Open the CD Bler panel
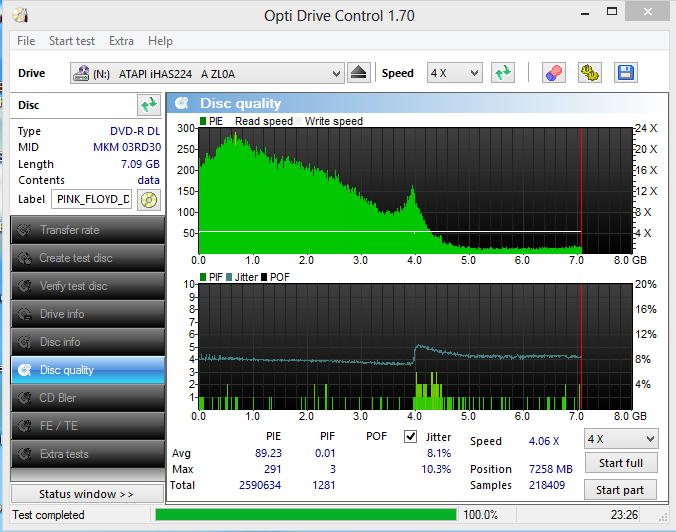676x532 pixels. point(88,398)
